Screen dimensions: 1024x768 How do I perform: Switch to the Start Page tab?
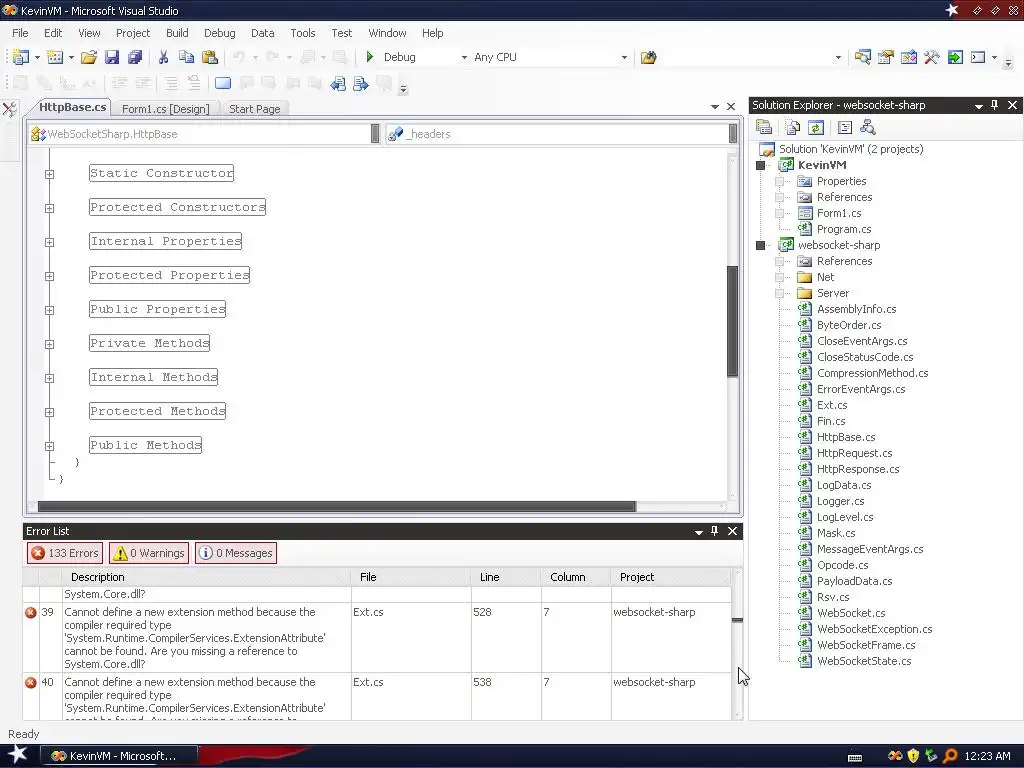click(x=254, y=108)
